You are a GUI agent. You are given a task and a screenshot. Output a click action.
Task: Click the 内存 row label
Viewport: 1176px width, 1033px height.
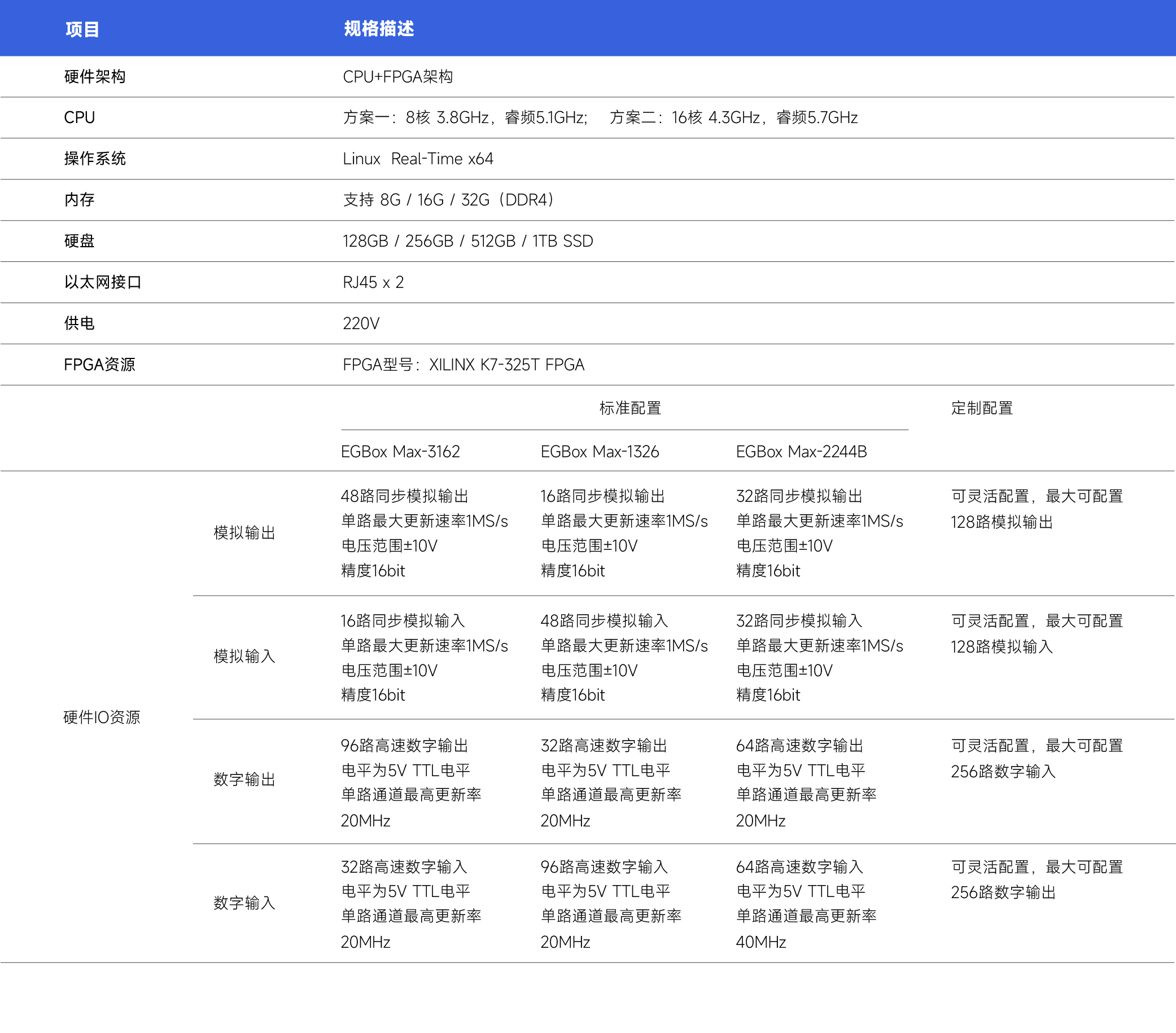pos(80,200)
